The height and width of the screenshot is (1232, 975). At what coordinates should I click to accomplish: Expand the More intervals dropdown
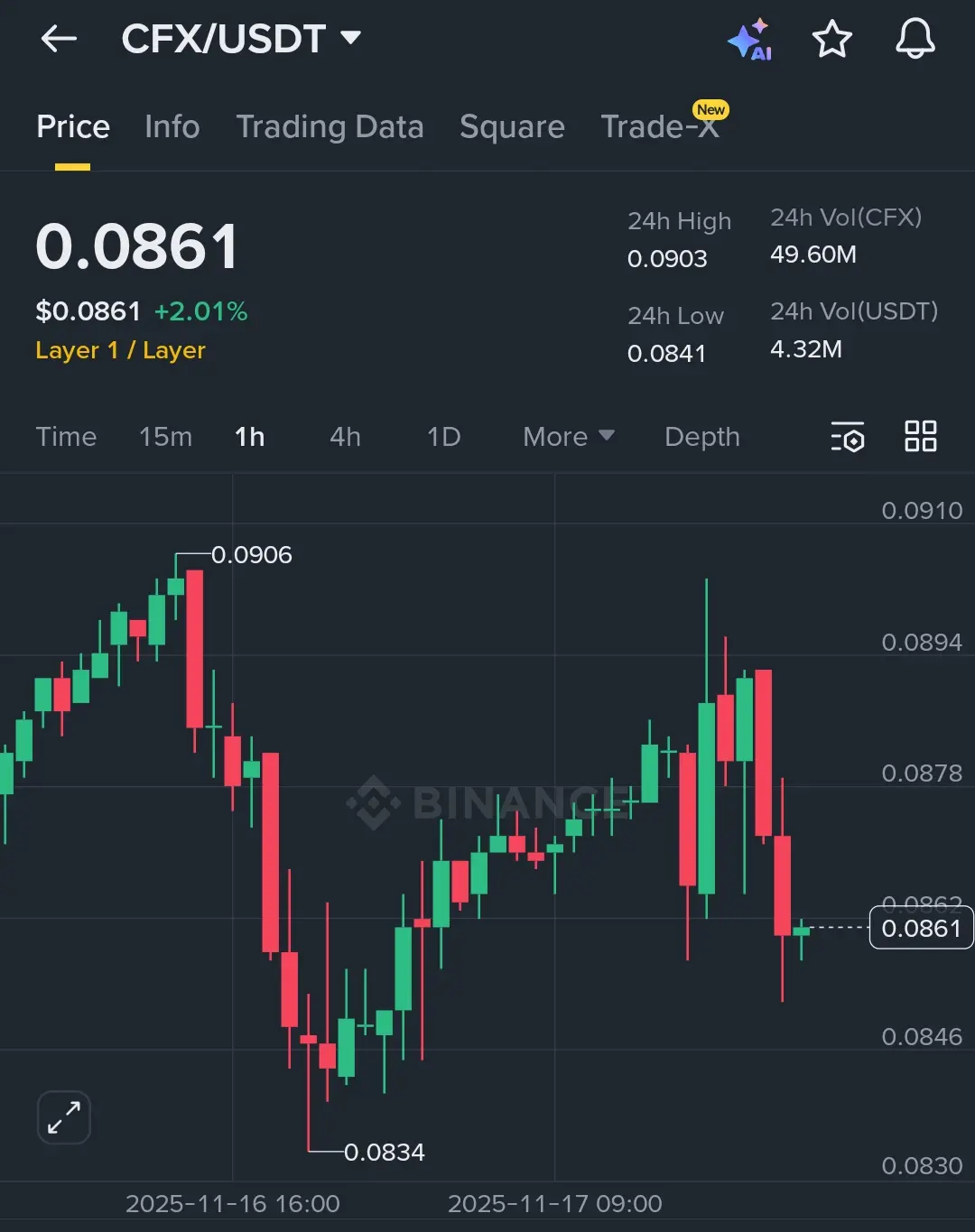(x=569, y=437)
